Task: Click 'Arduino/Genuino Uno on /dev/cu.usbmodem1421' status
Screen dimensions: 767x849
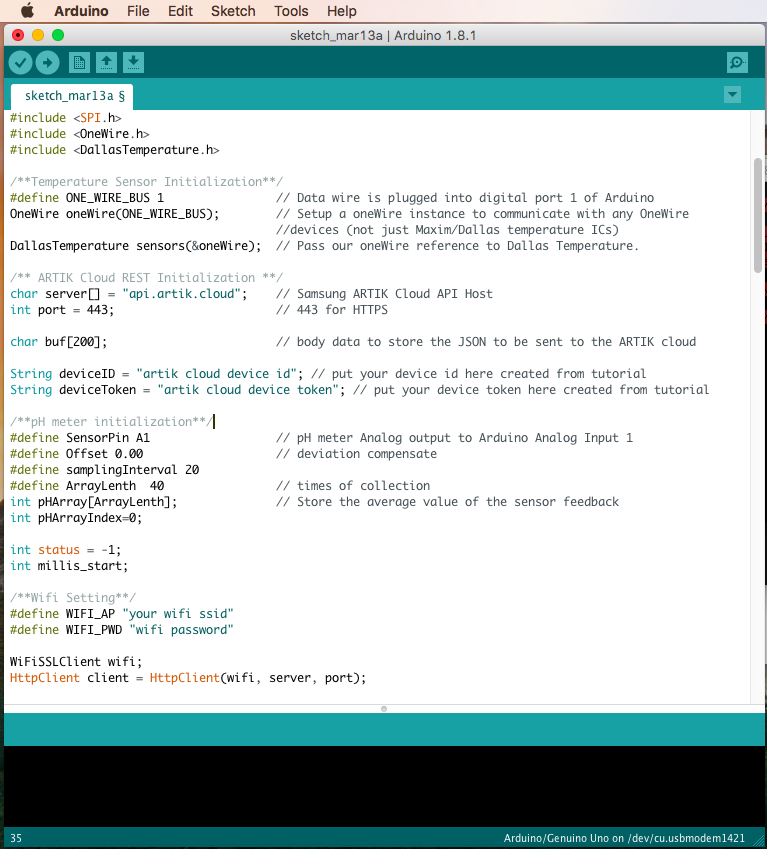Action: click(624, 838)
